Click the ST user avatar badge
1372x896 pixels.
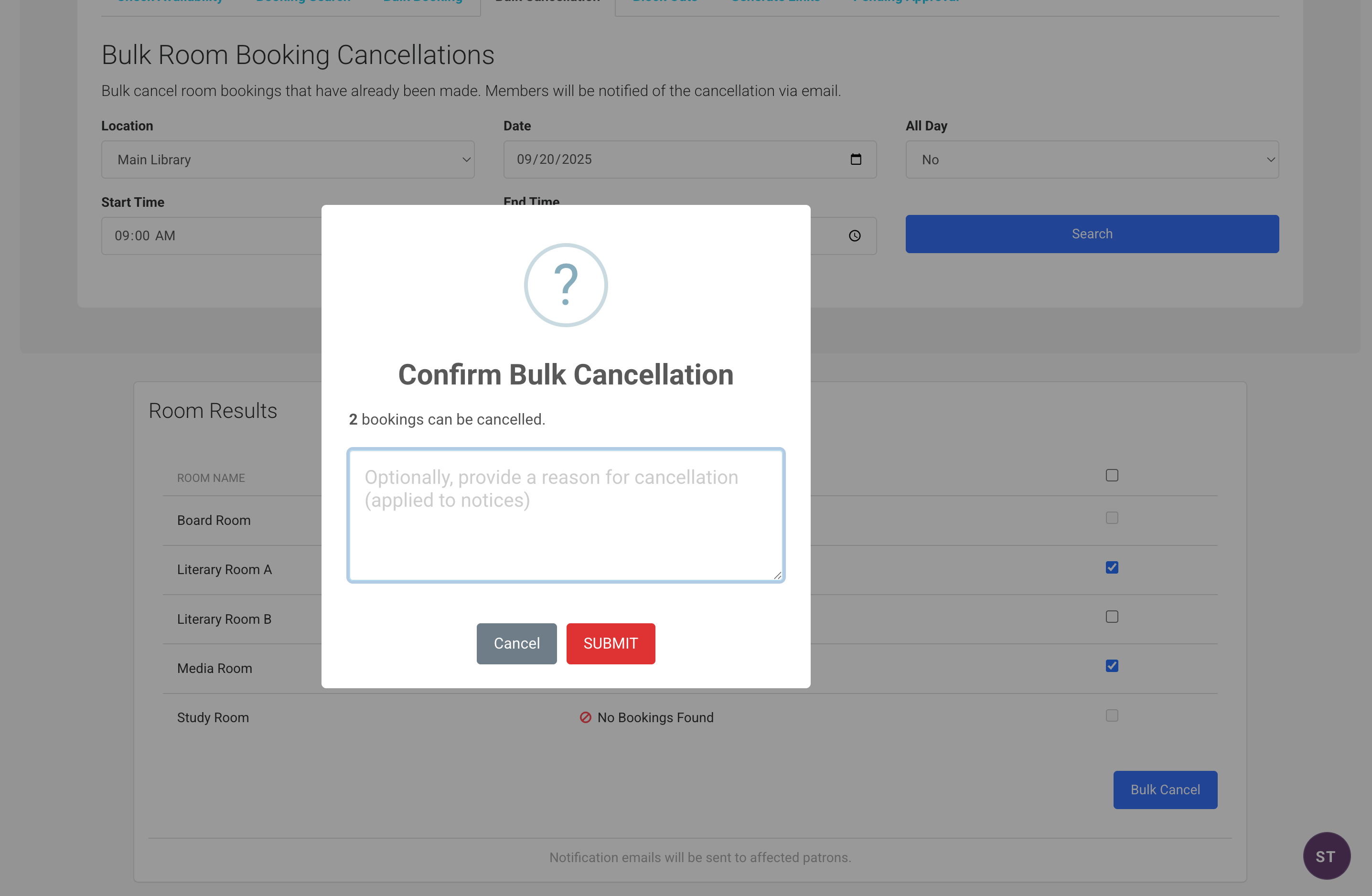pyautogui.click(x=1327, y=856)
